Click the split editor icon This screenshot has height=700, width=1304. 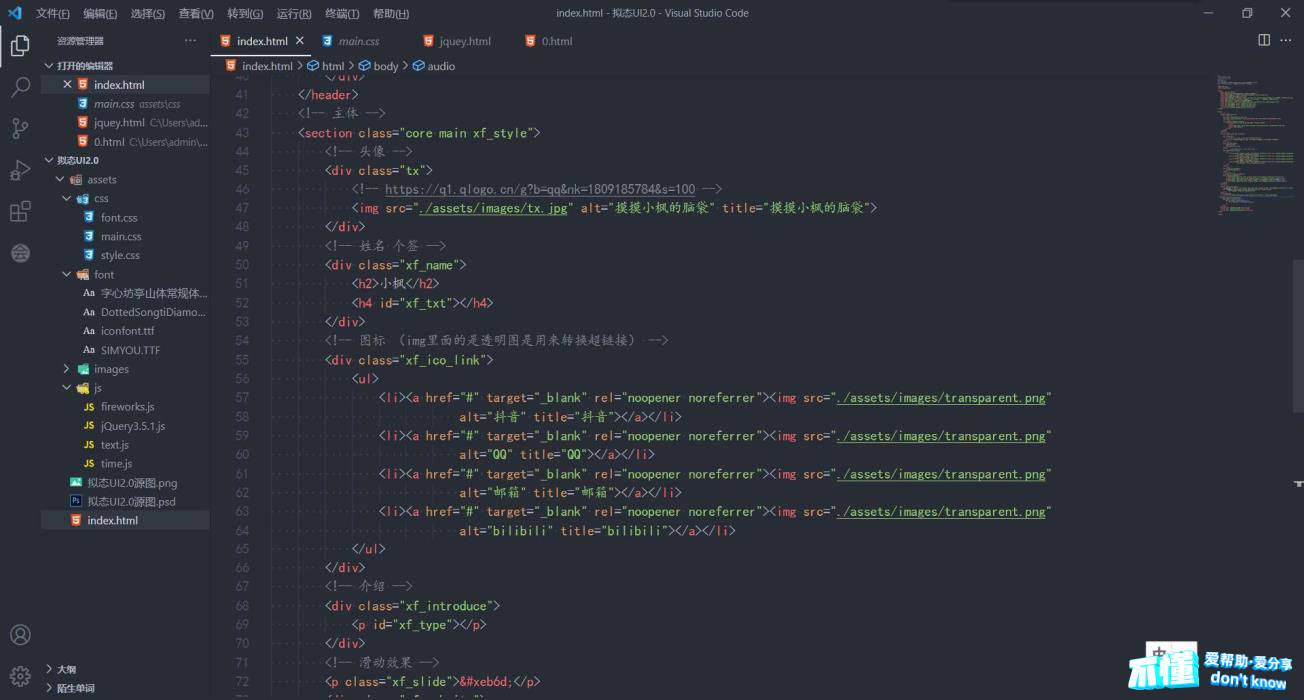1264,40
